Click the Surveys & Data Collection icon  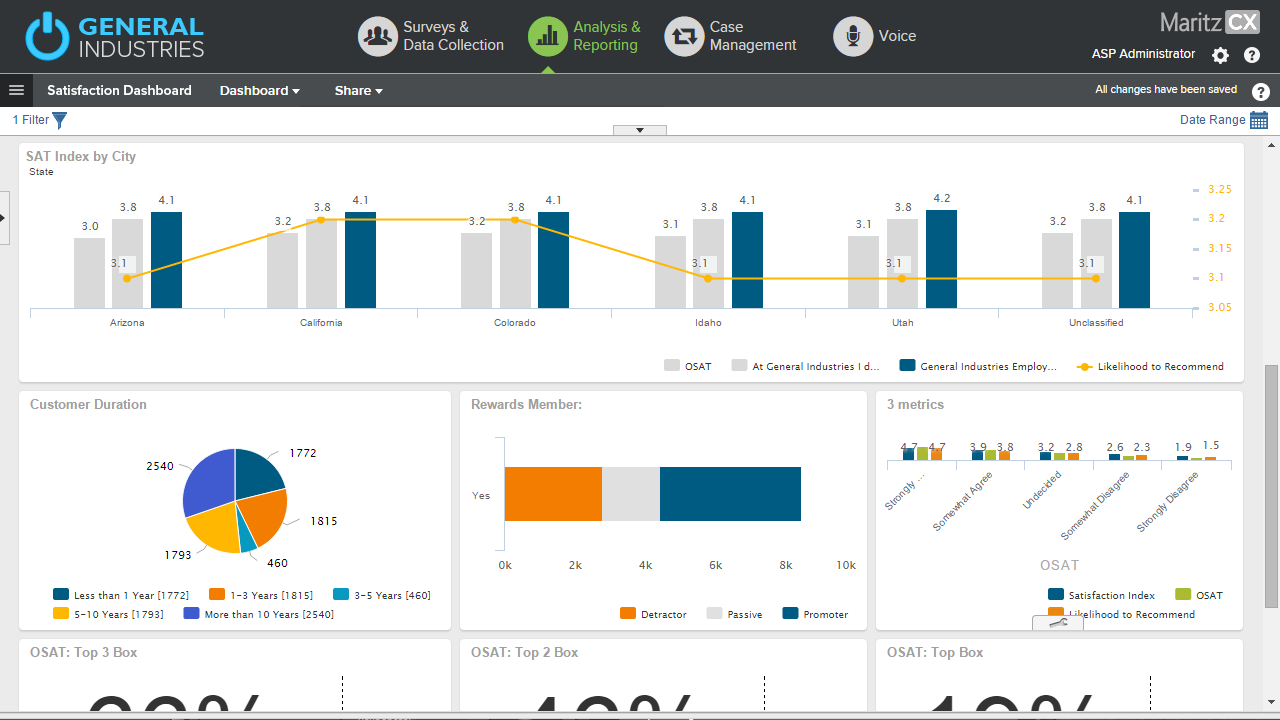pos(378,37)
